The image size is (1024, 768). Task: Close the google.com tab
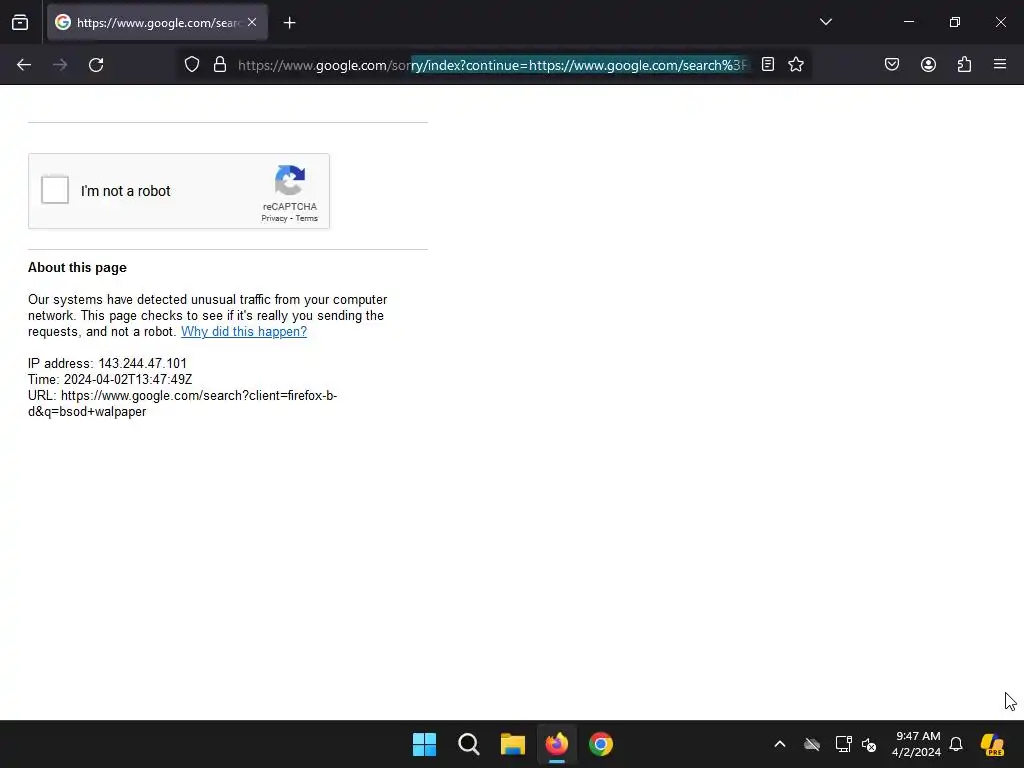tap(252, 23)
